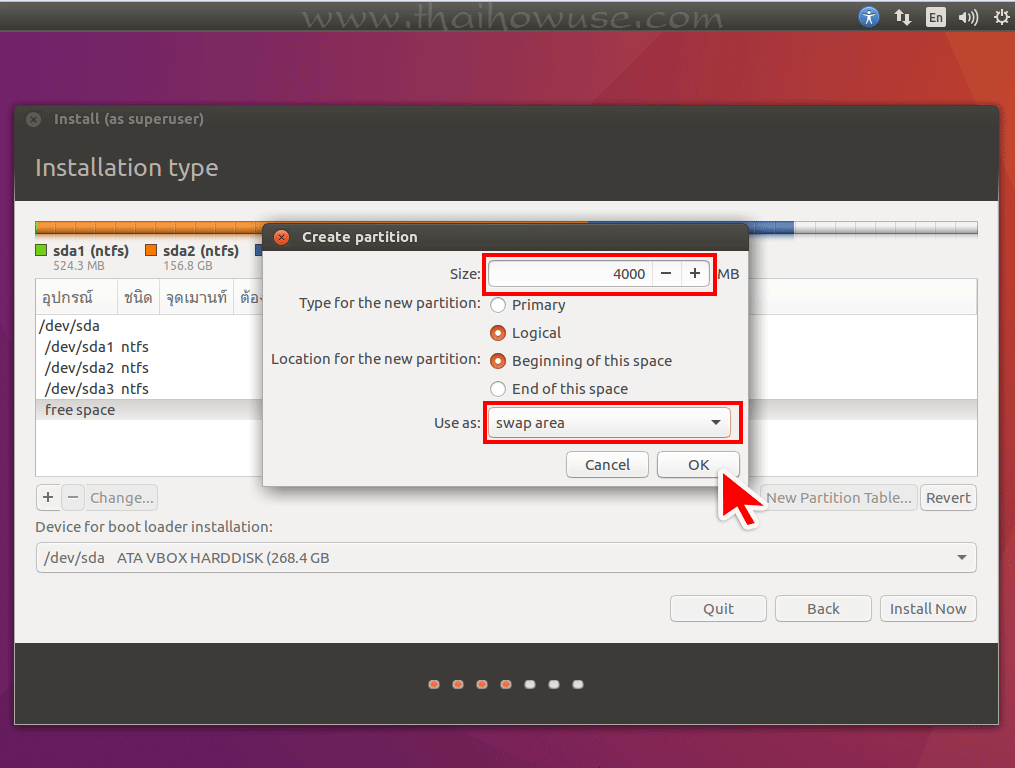Click New Partition Table... button
1015x768 pixels.
pos(838,497)
